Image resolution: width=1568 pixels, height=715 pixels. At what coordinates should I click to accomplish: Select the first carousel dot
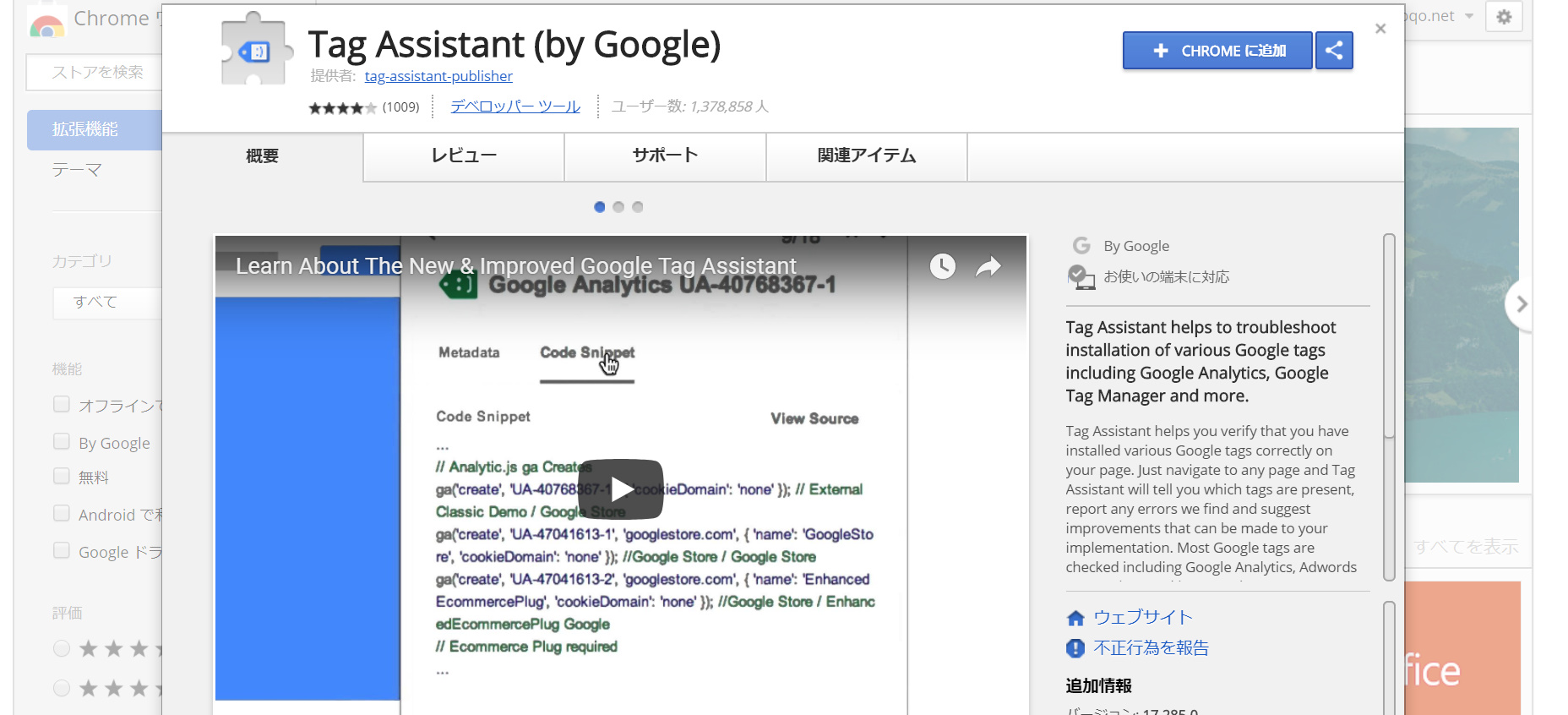pos(600,207)
